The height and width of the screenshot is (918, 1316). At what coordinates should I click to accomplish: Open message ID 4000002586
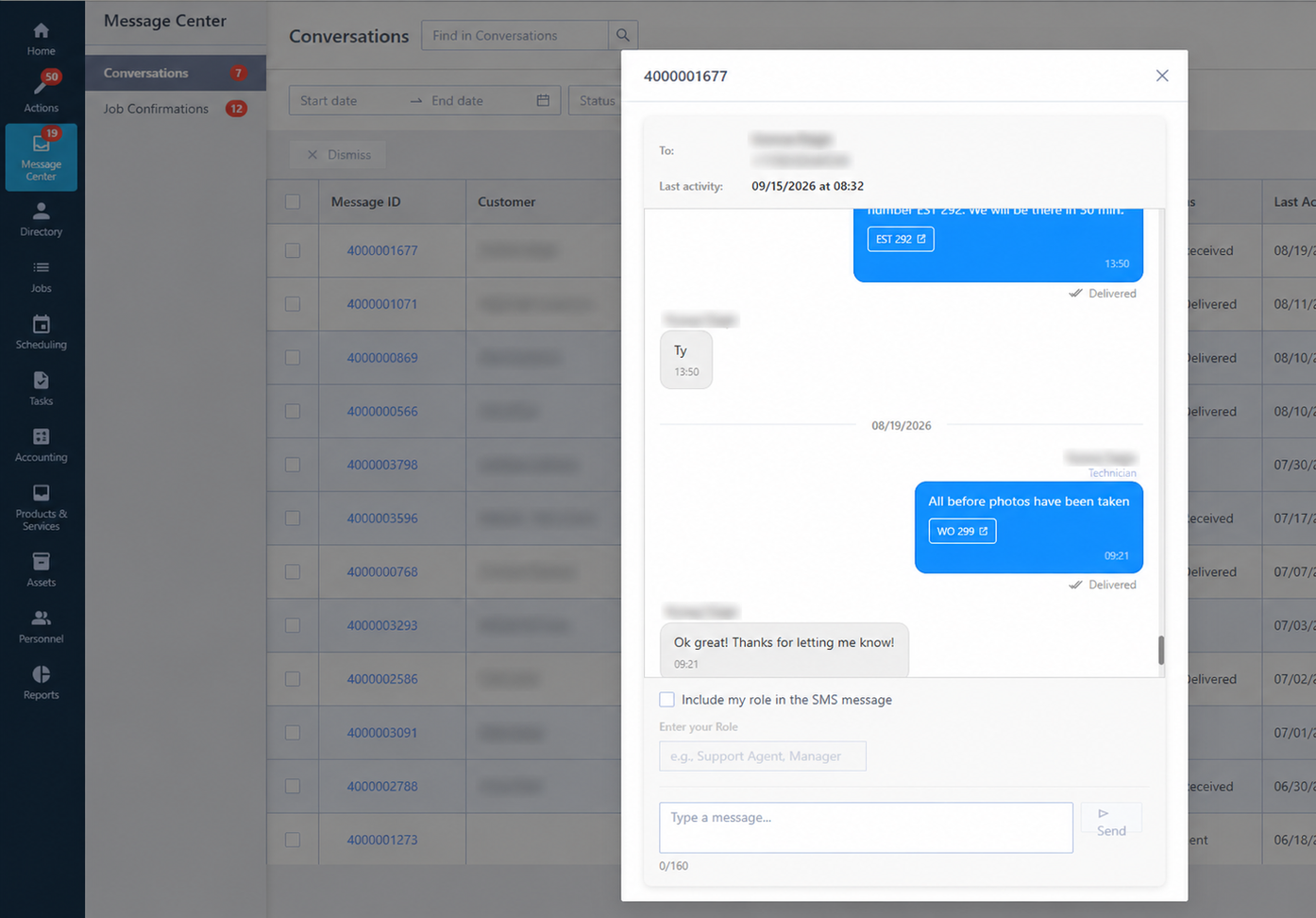point(382,679)
